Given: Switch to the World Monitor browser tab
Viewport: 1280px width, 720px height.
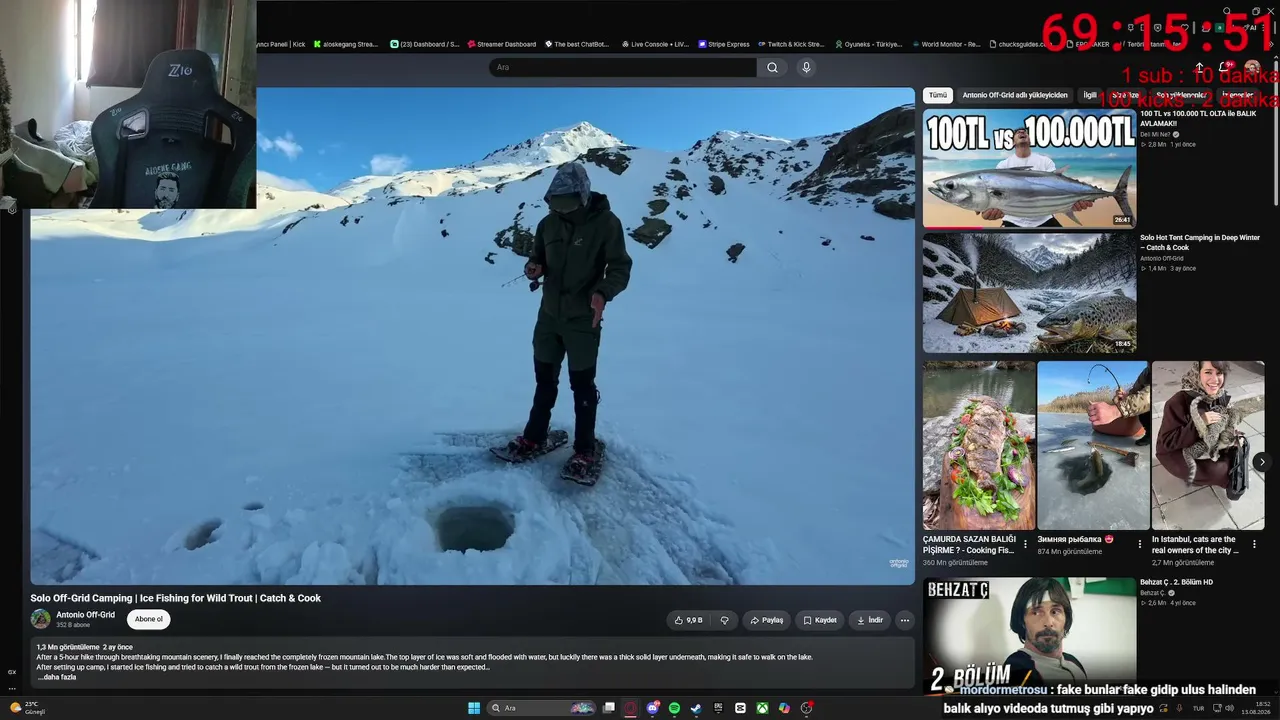Looking at the screenshot, I should 945,44.
